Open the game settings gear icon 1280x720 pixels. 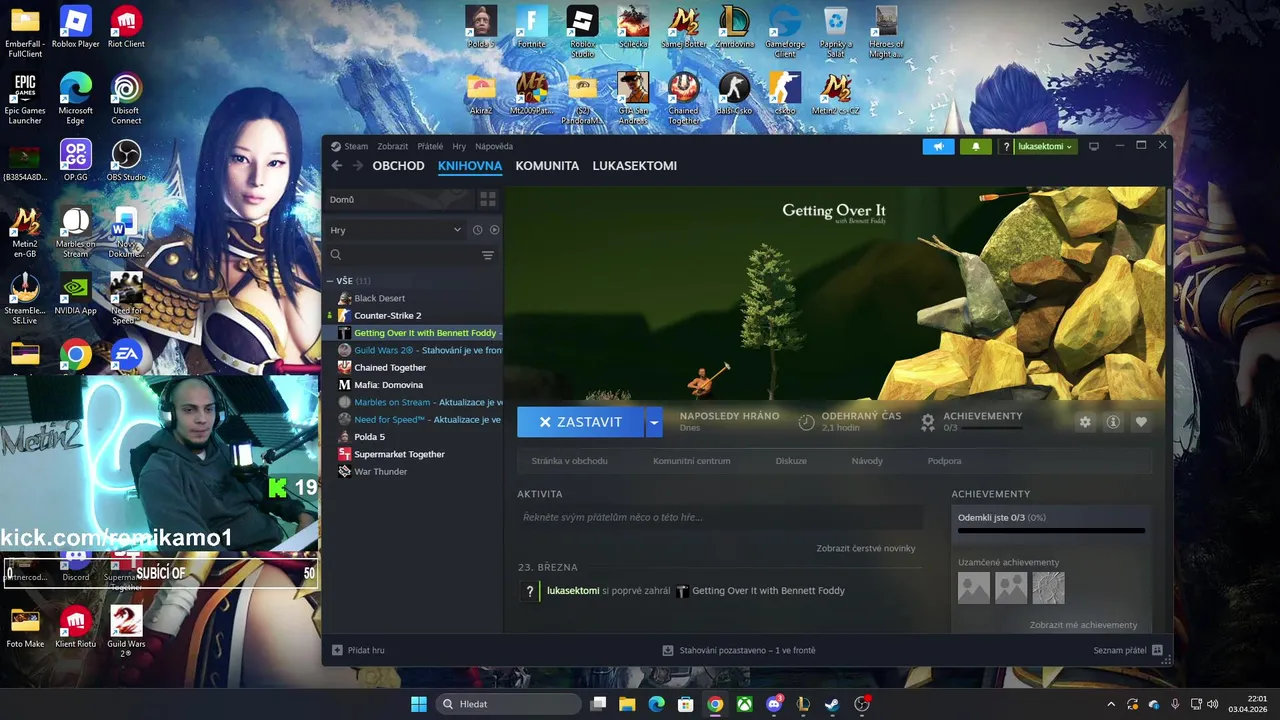pyautogui.click(x=1085, y=422)
